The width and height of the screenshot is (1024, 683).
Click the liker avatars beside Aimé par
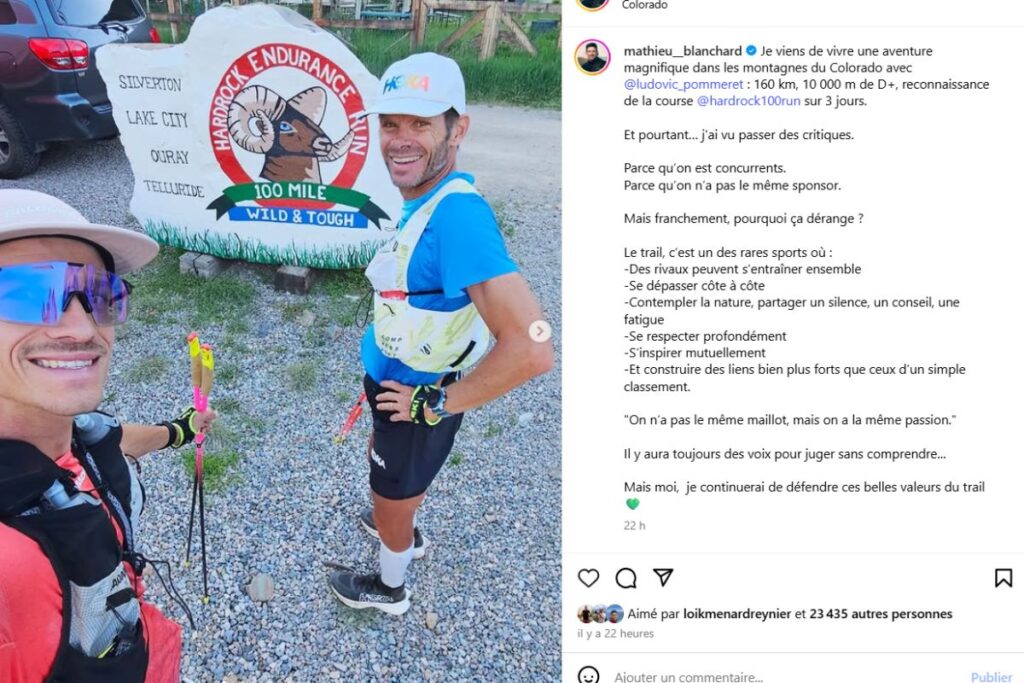pos(600,614)
